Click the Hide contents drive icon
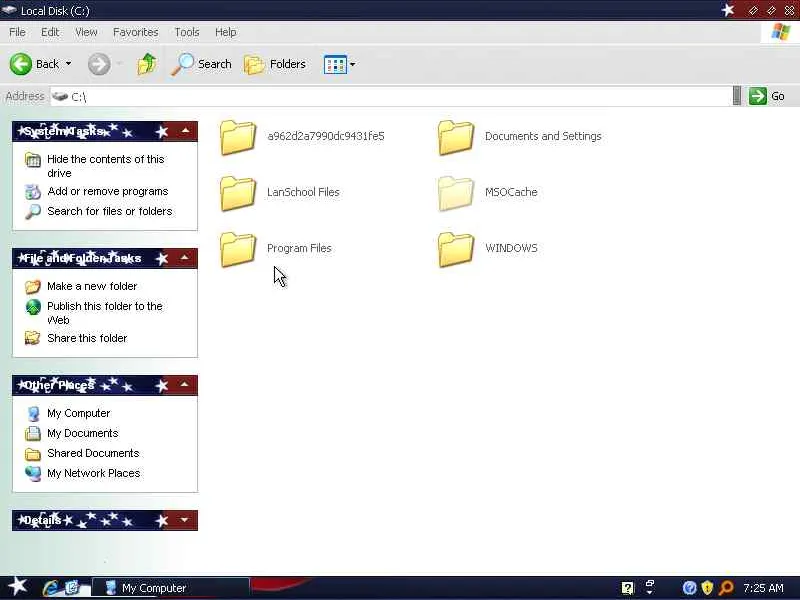800x600 pixels. pyautogui.click(x=33, y=160)
